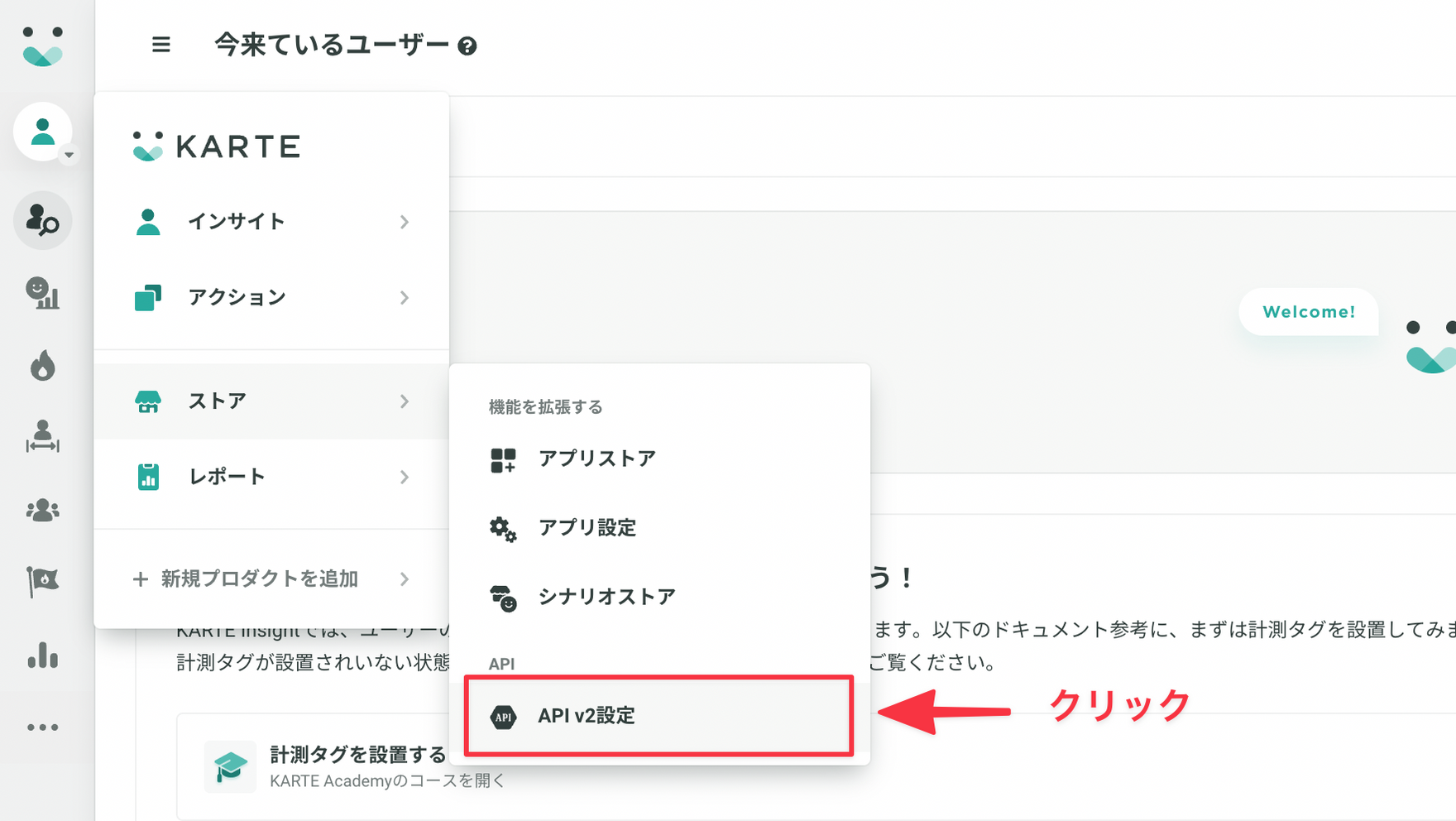Screen dimensions: 1456x821
Task: Select レポート in the product menu
Action: pos(271,477)
